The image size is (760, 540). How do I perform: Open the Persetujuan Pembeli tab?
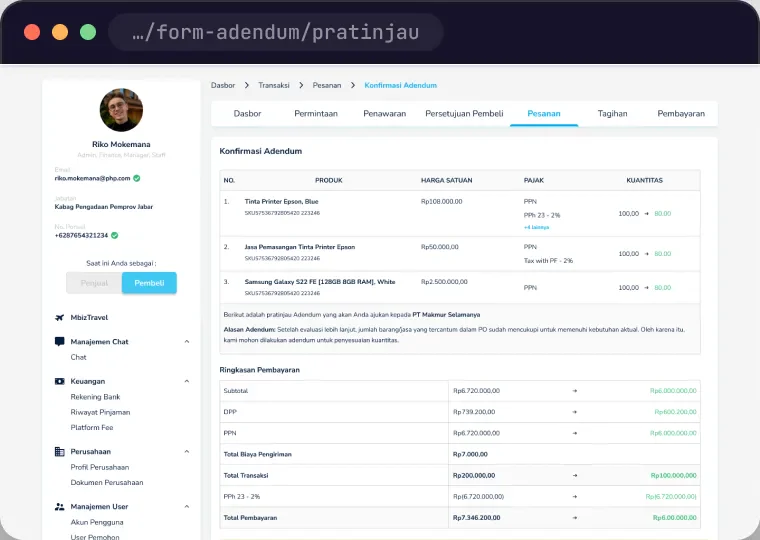(464, 113)
